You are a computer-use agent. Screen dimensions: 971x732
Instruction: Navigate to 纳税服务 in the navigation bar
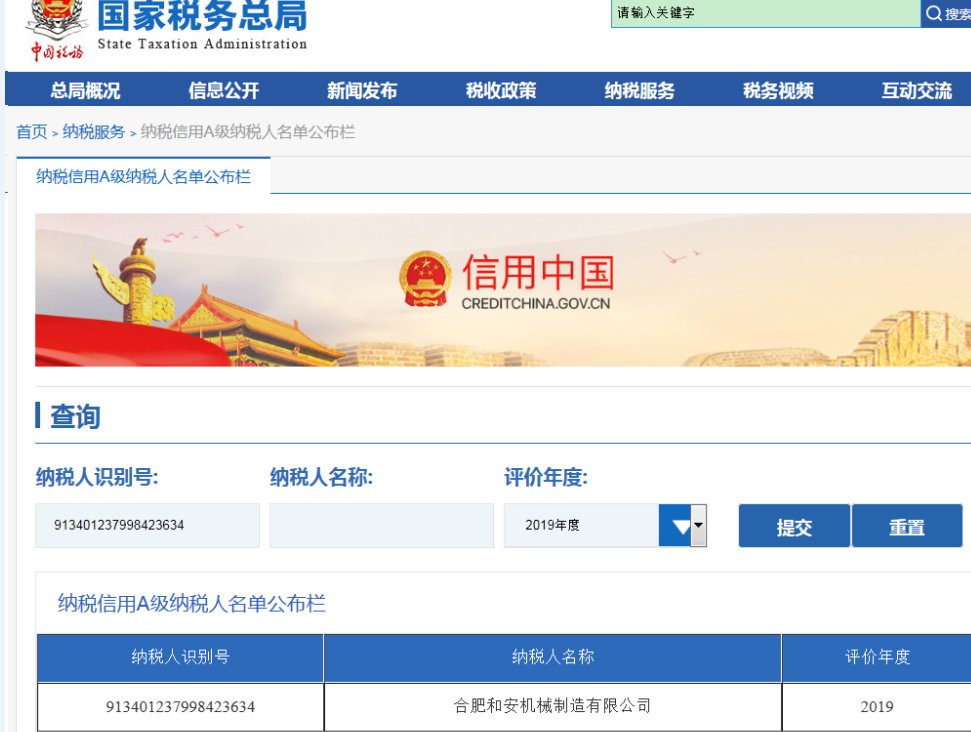pos(639,91)
